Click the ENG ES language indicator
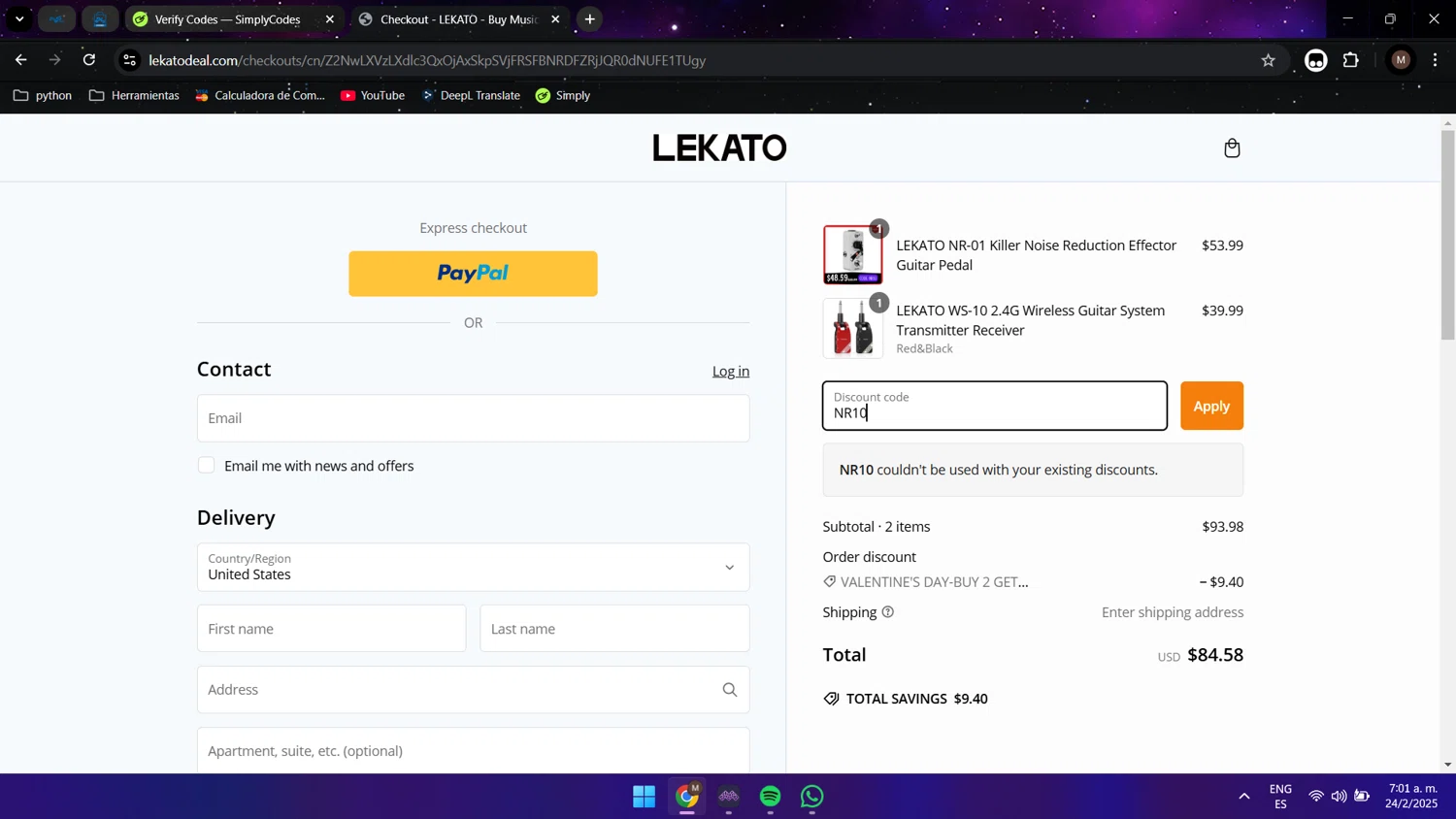 click(x=1280, y=797)
